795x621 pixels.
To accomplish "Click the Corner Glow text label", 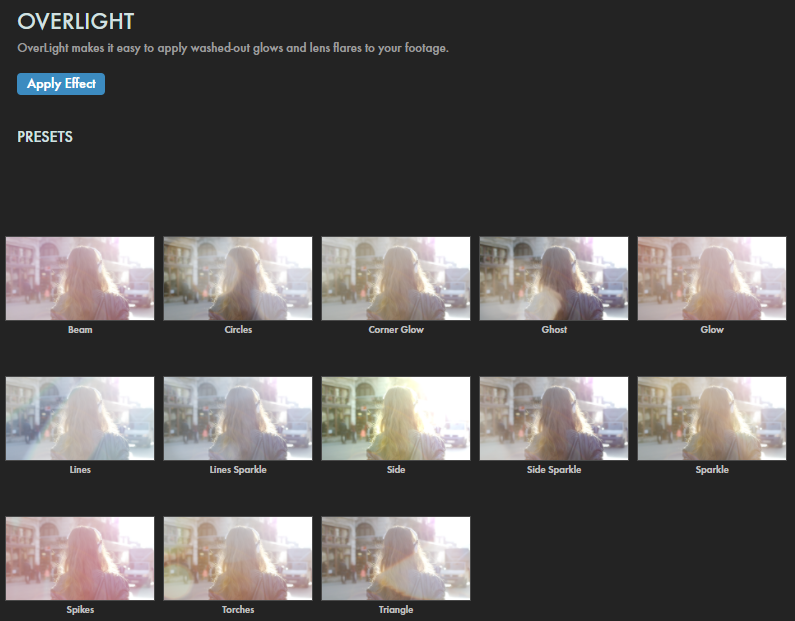I will click(396, 330).
